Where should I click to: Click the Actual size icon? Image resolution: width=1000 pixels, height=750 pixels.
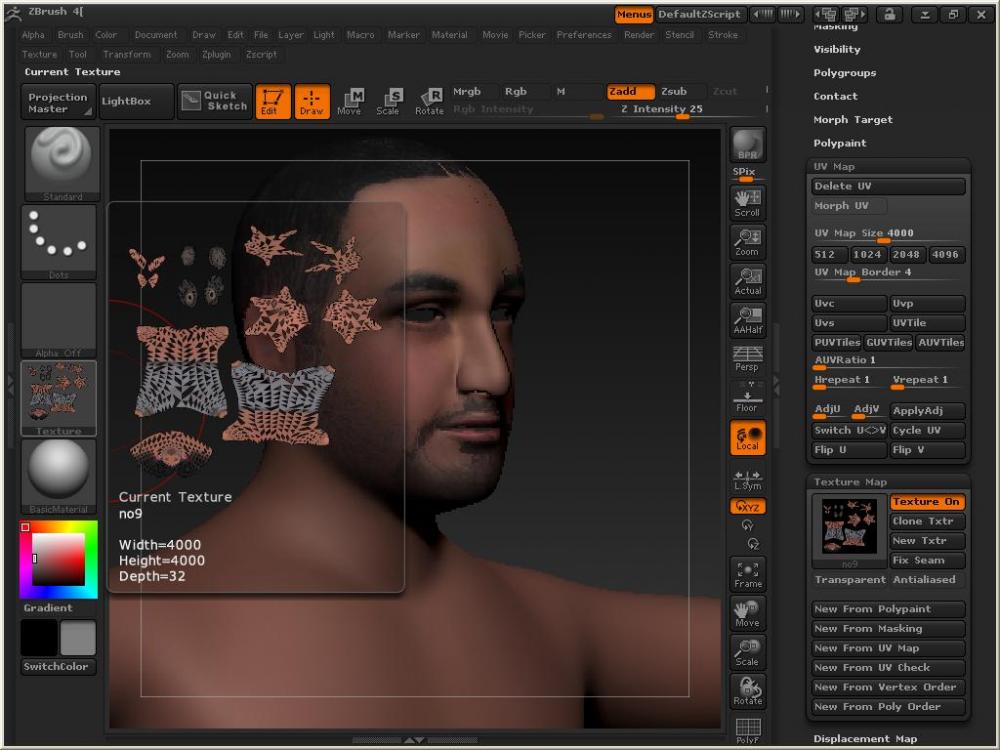tap(747, 280)
